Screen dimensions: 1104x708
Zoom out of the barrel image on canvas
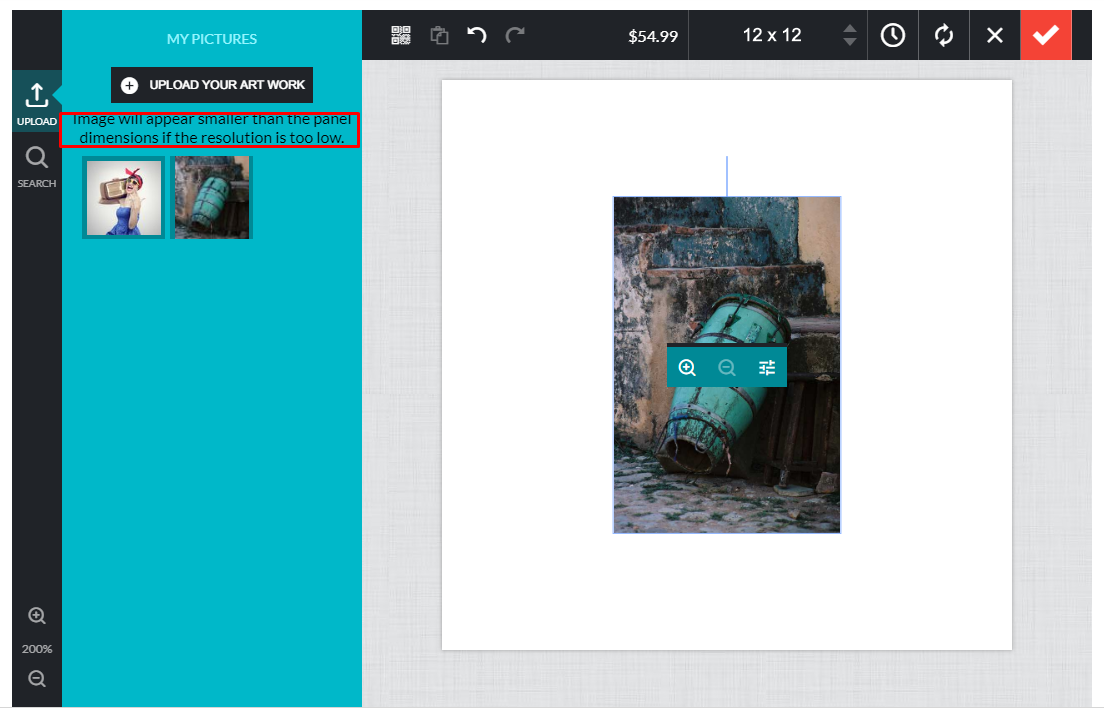pos(727,367)
